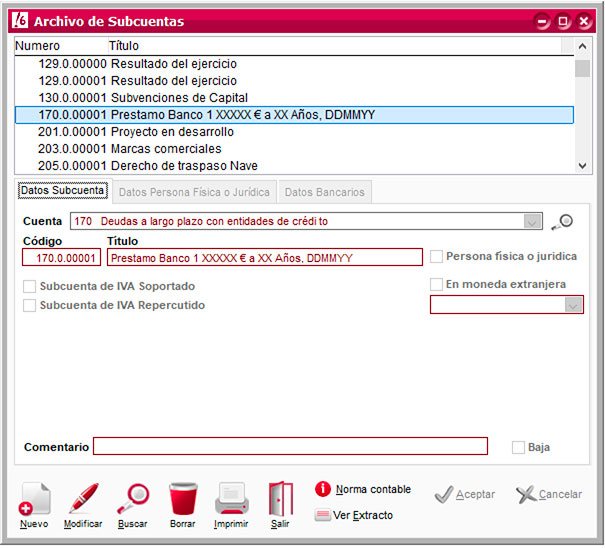Click the Título input field
This screenshot has width=605, height=548.
click(x=265, y=258)
